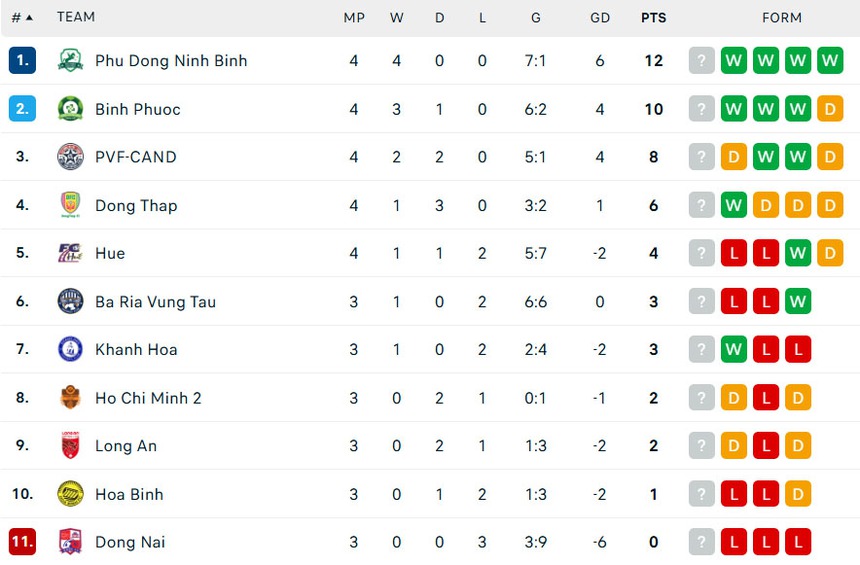Viewport: 860px width, 565px height.
Task: Sort standings by PTS column header
Action: point(653,17)
